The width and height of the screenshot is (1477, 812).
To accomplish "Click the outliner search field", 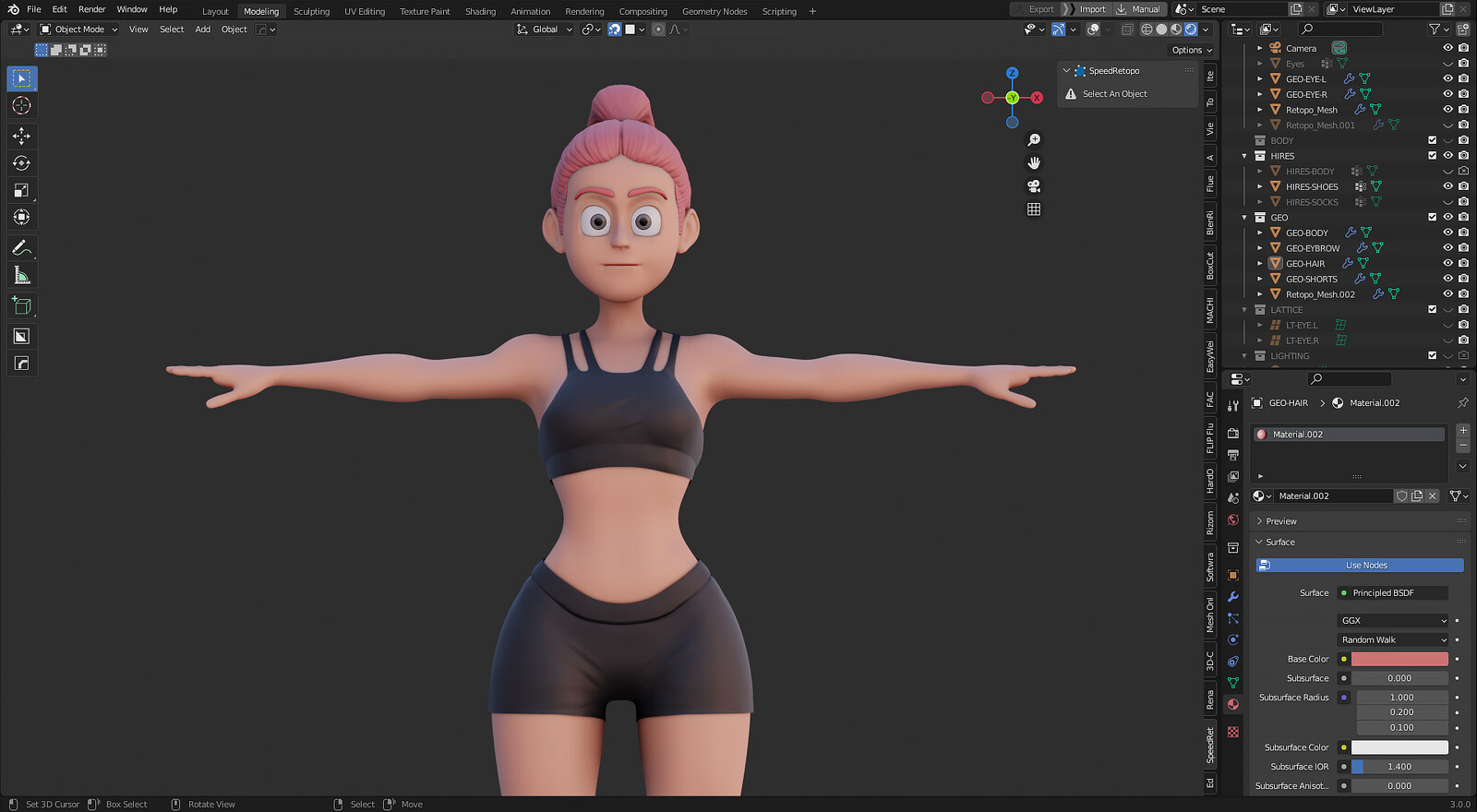I will tap(1340, 30).
